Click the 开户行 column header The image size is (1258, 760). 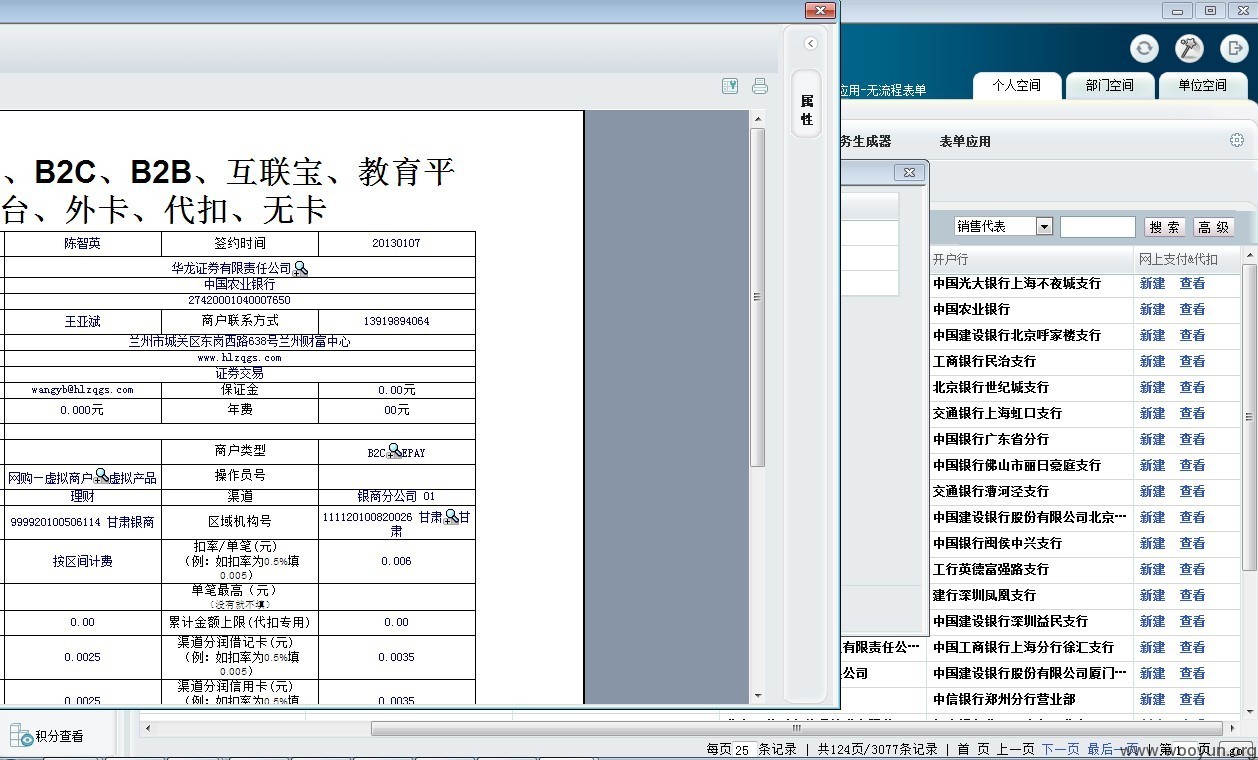click(950, 259)
